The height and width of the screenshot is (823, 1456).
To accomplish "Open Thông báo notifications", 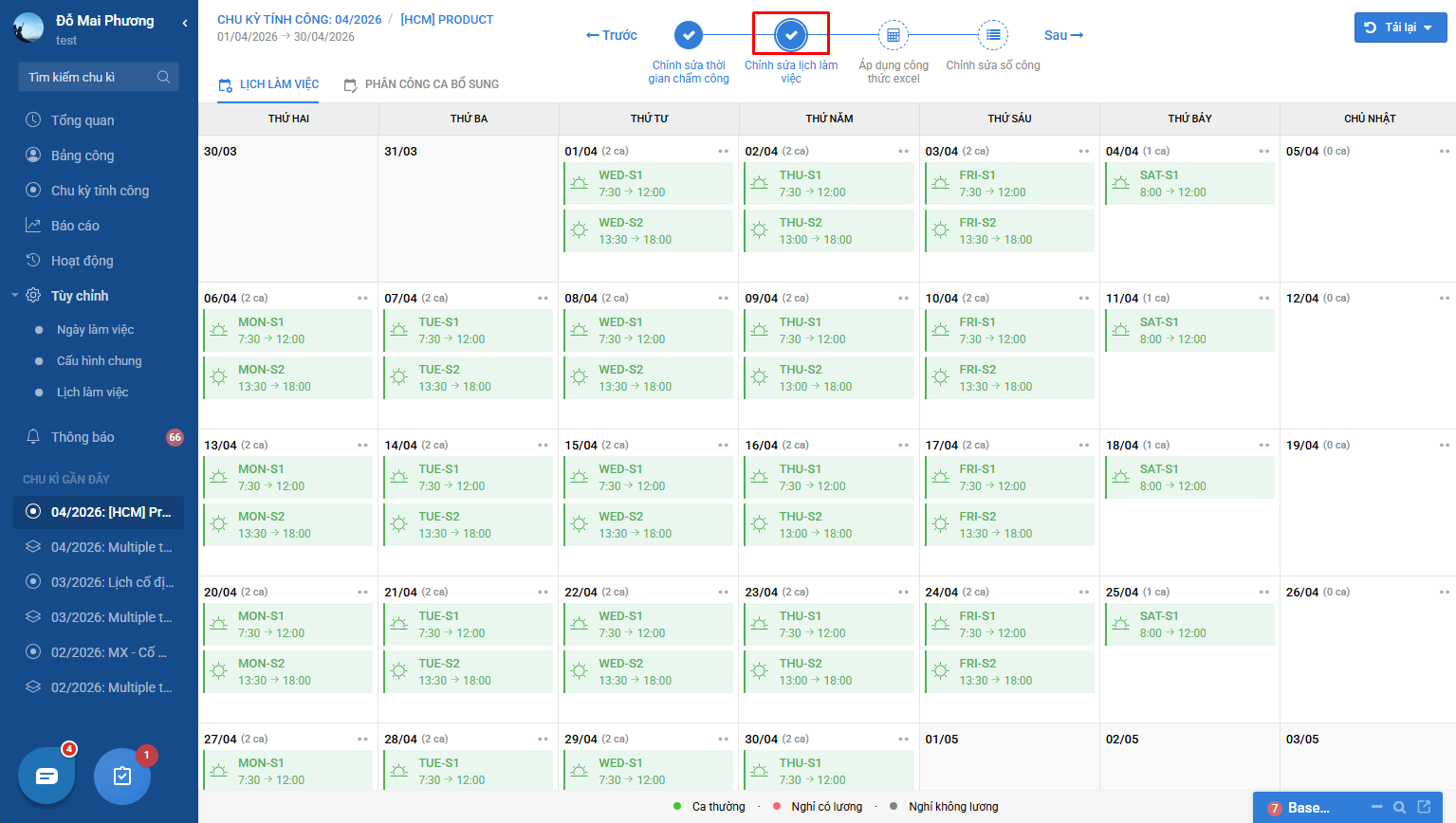I will [x=83, y=437].
